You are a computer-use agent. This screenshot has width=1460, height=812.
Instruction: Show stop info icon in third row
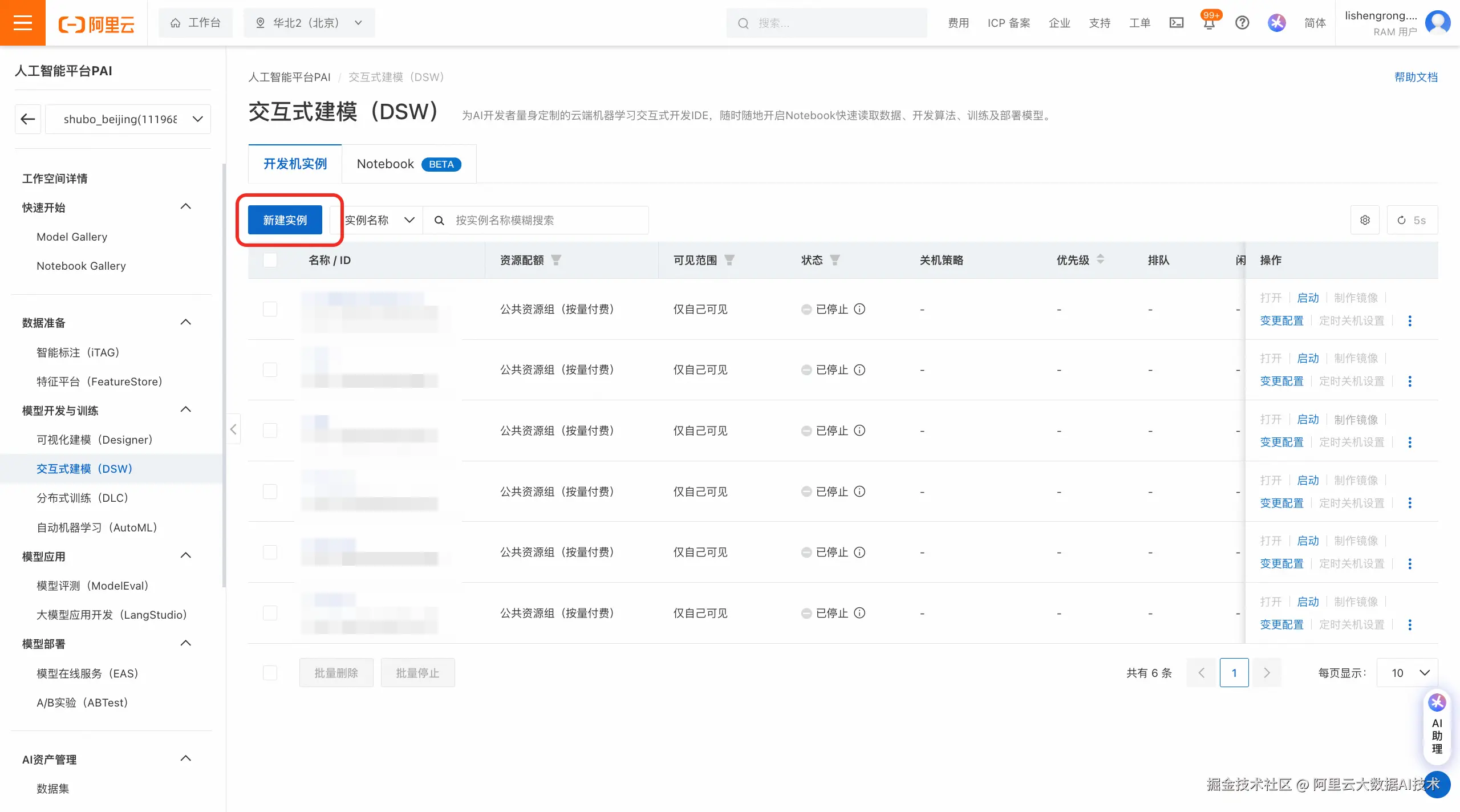coord(859,431)
